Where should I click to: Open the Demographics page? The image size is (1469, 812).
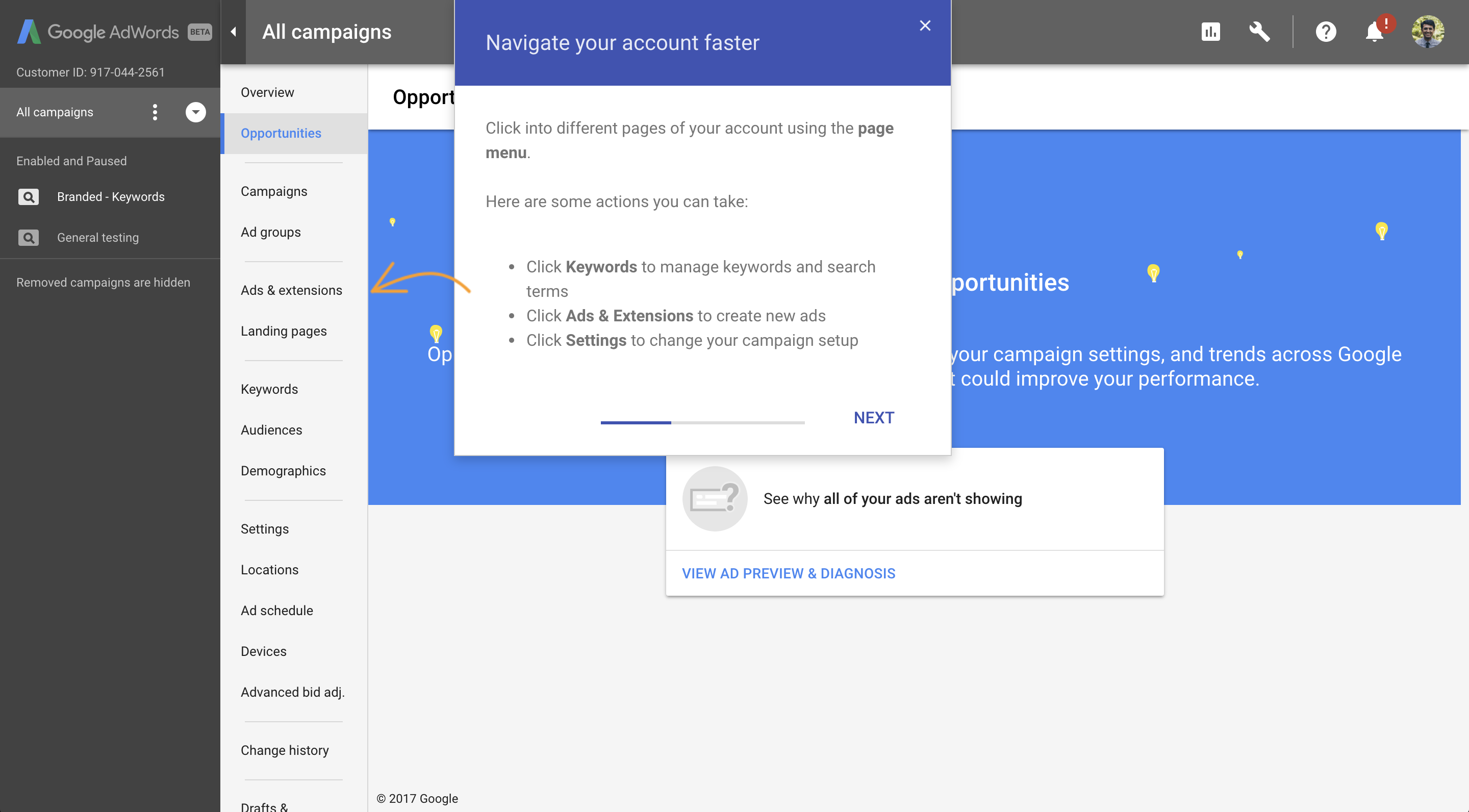[x=284, y=471]
